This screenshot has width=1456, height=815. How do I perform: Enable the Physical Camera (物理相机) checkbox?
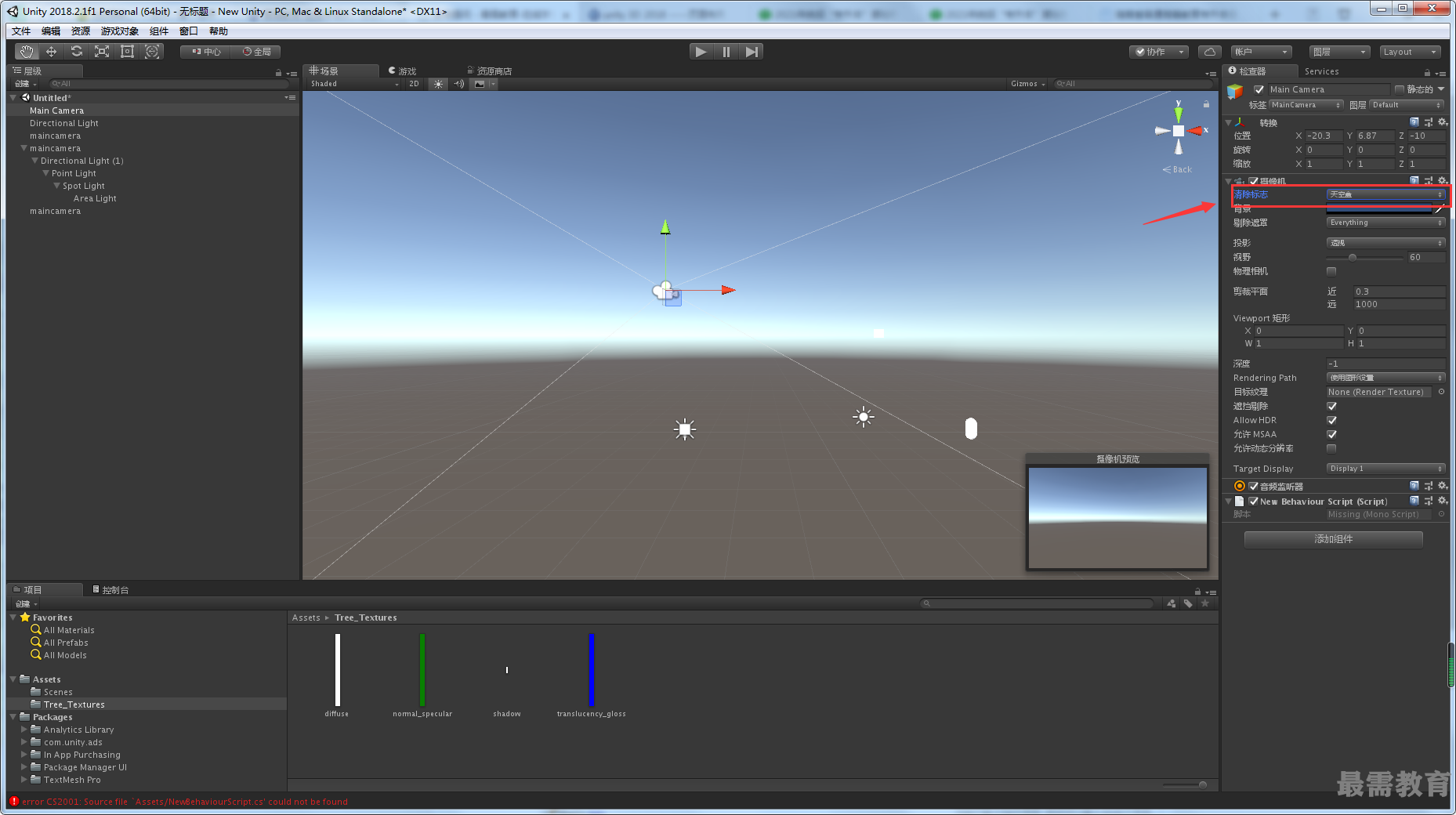pyautogui.click(x=1331, y=271)
